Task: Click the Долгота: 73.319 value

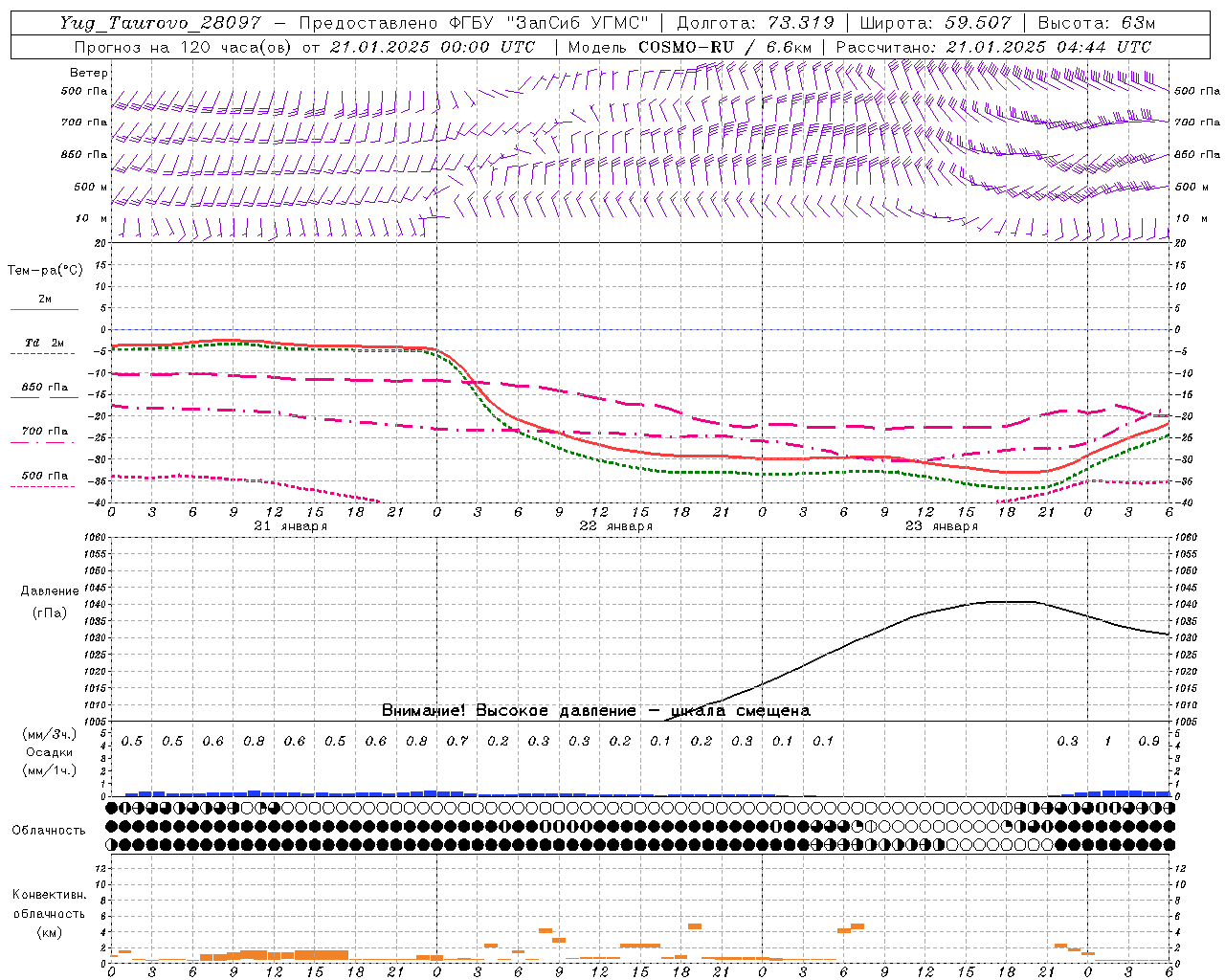Action: [x=755, y=23]
